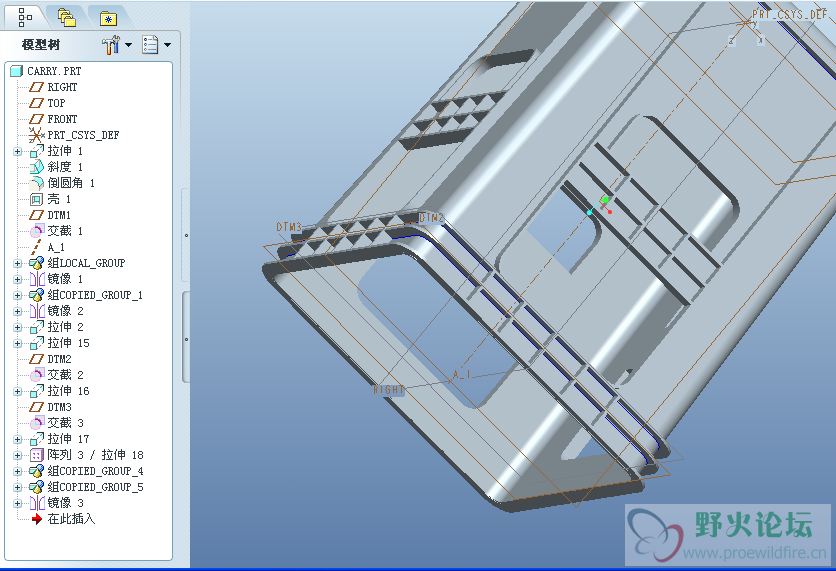Image resolution: width=836 pixels, height=571 pixels.
Task: Select 组LOCAL_GROUP group icon
Action: click(36, 263)
